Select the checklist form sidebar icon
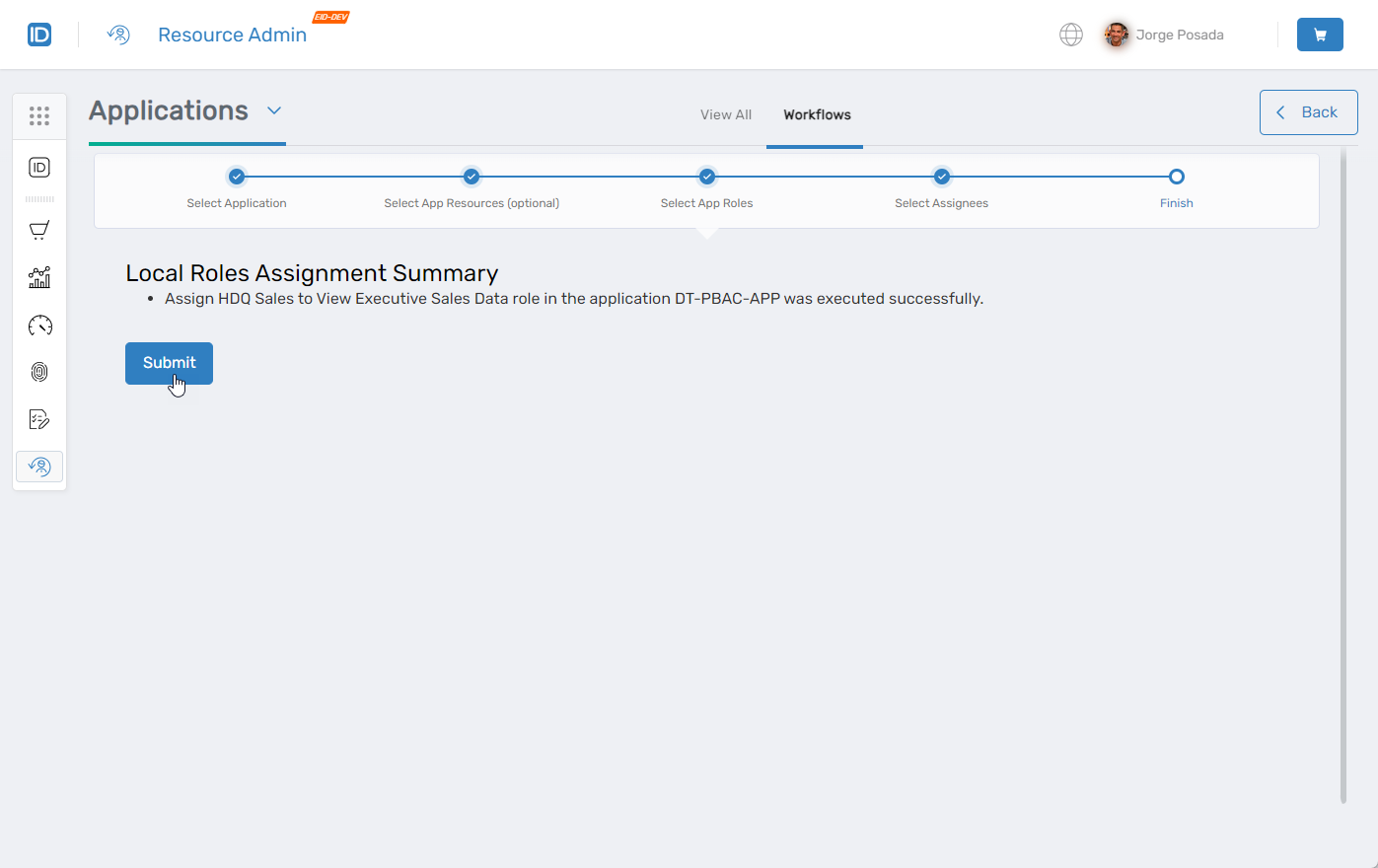The width and height of the screenshot is (1378, 868). tap(39, 418)
